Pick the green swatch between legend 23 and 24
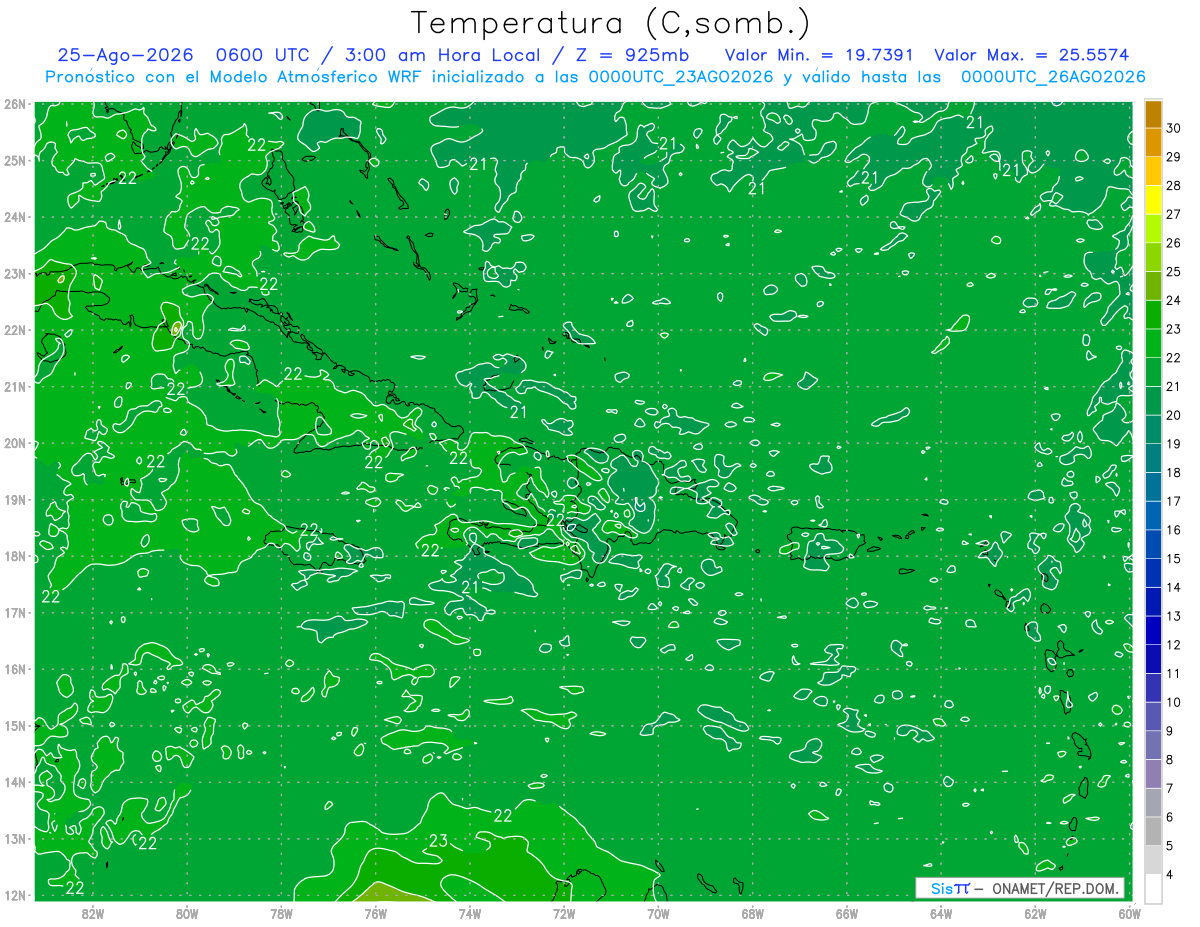 1153,315
